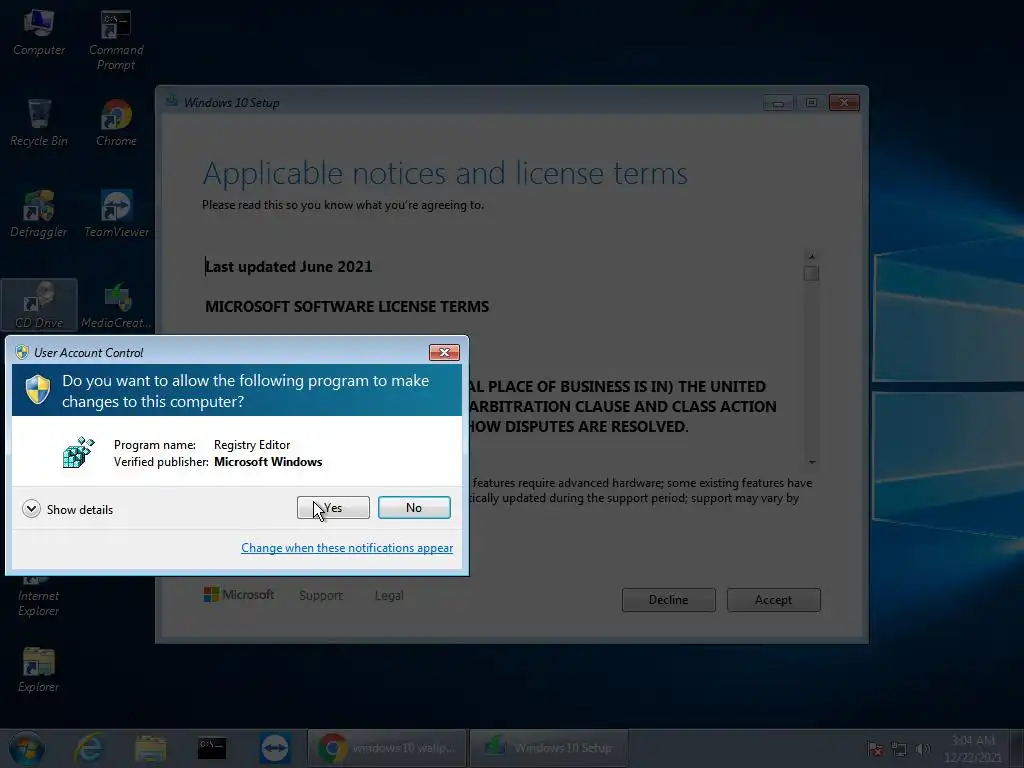This screenshot has height=768, width=1024.
Task: Select the Command Prompt desktop icon
Action: pos(116,40)
